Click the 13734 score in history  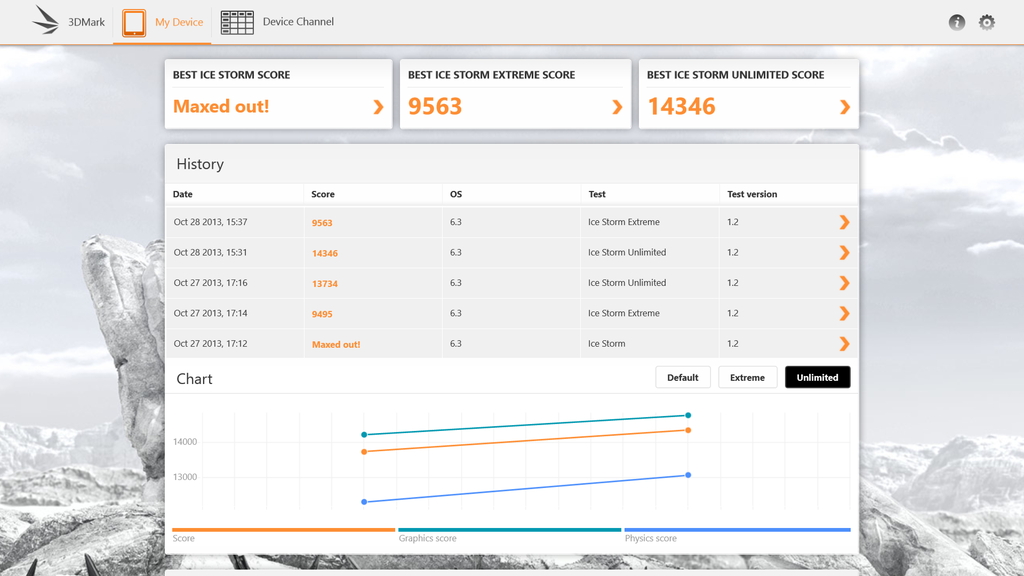tap(325, 283)
